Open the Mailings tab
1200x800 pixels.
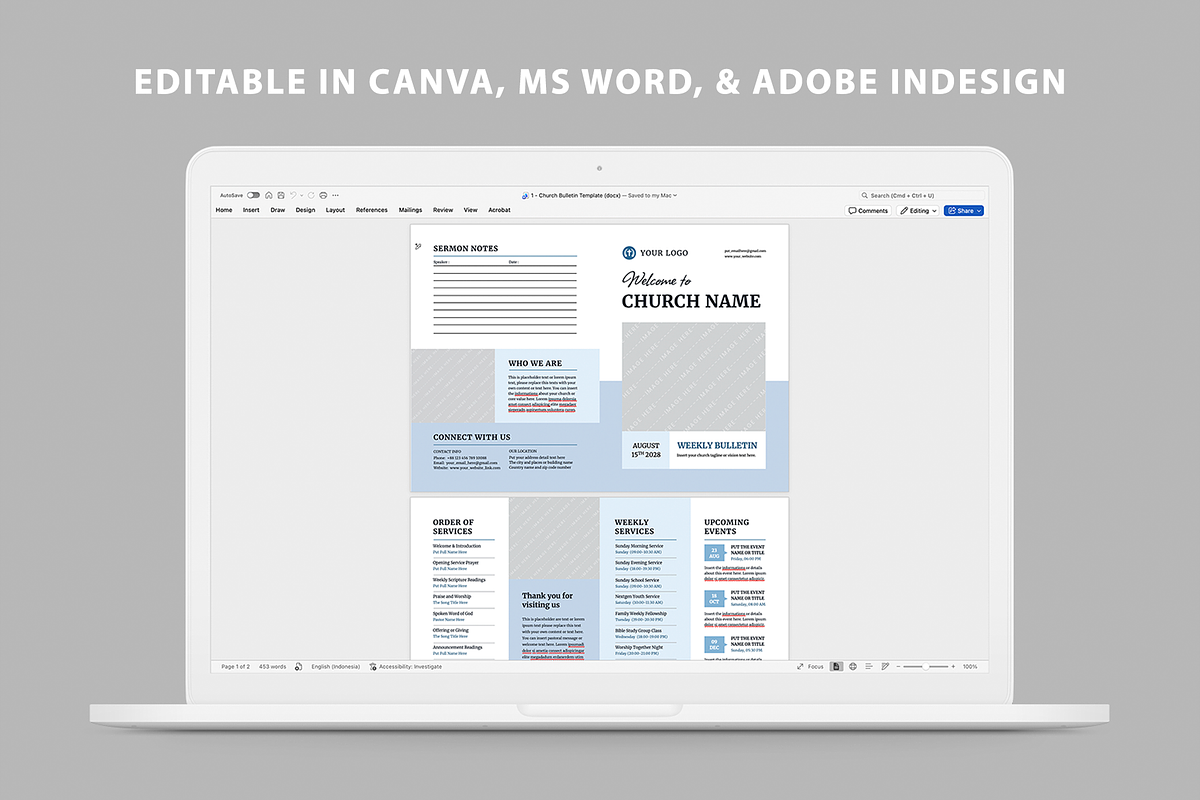410,210
